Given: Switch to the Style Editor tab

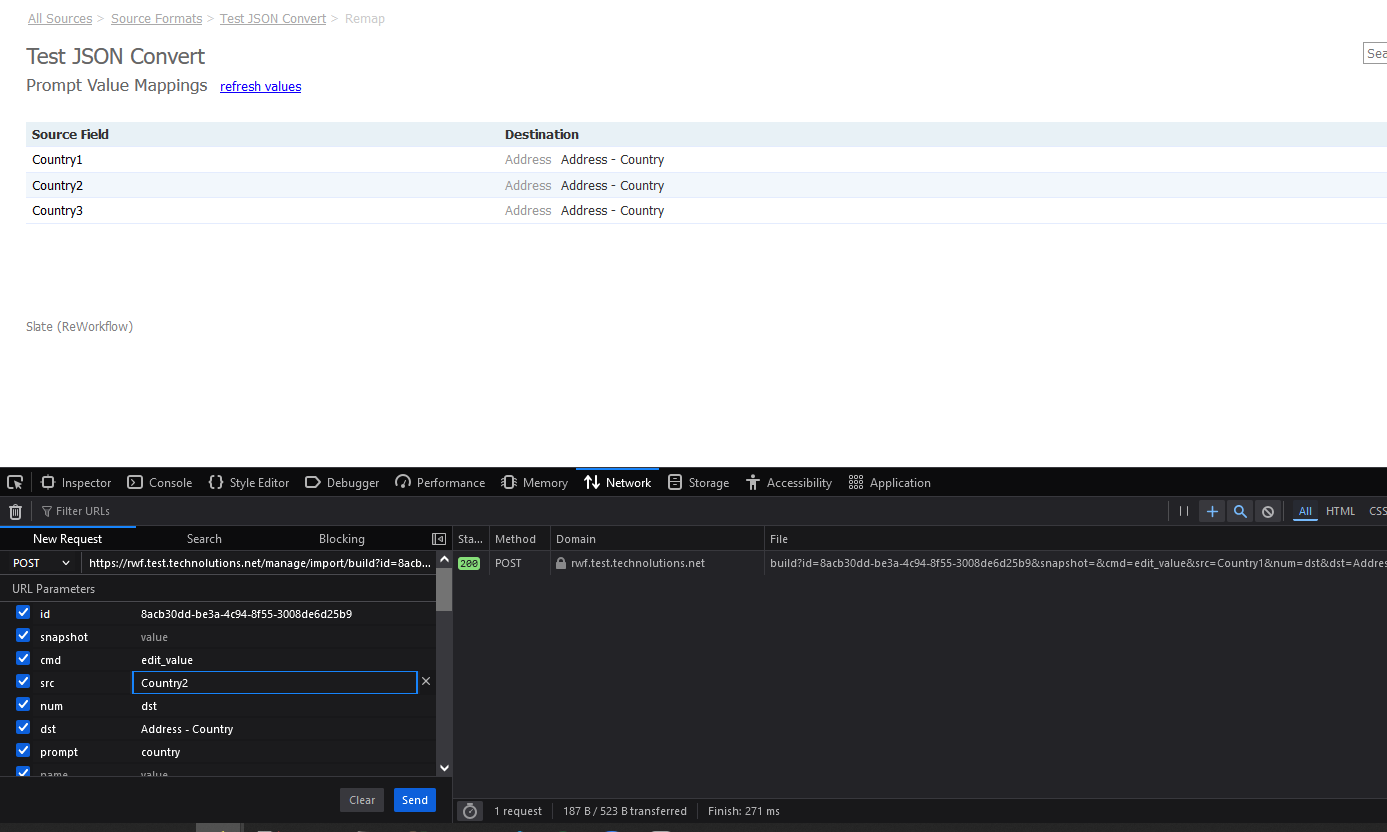Looking at the screenshot, I should (x=249, y=482).
